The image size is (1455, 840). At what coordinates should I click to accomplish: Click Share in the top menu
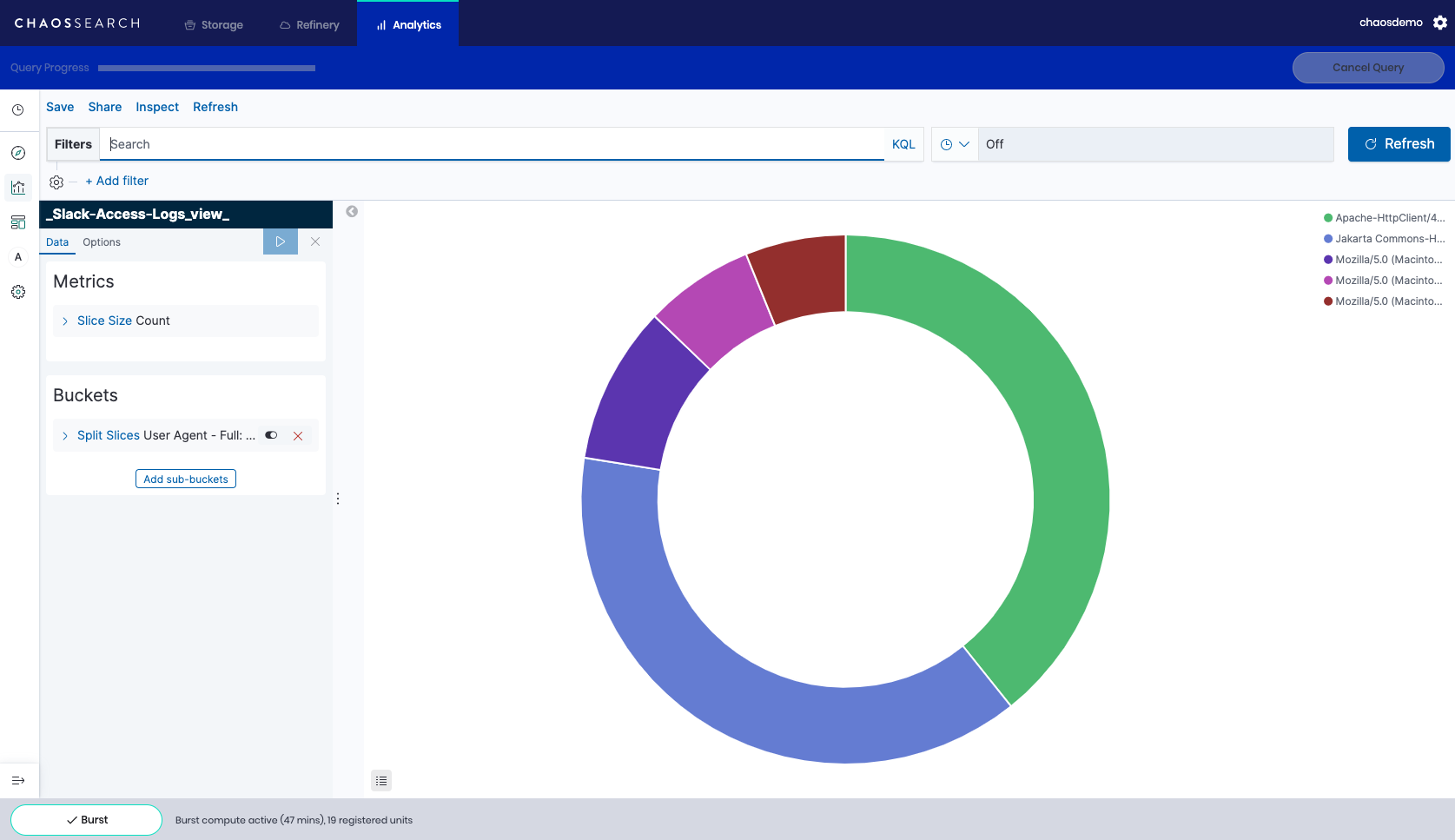click(105, 107)
